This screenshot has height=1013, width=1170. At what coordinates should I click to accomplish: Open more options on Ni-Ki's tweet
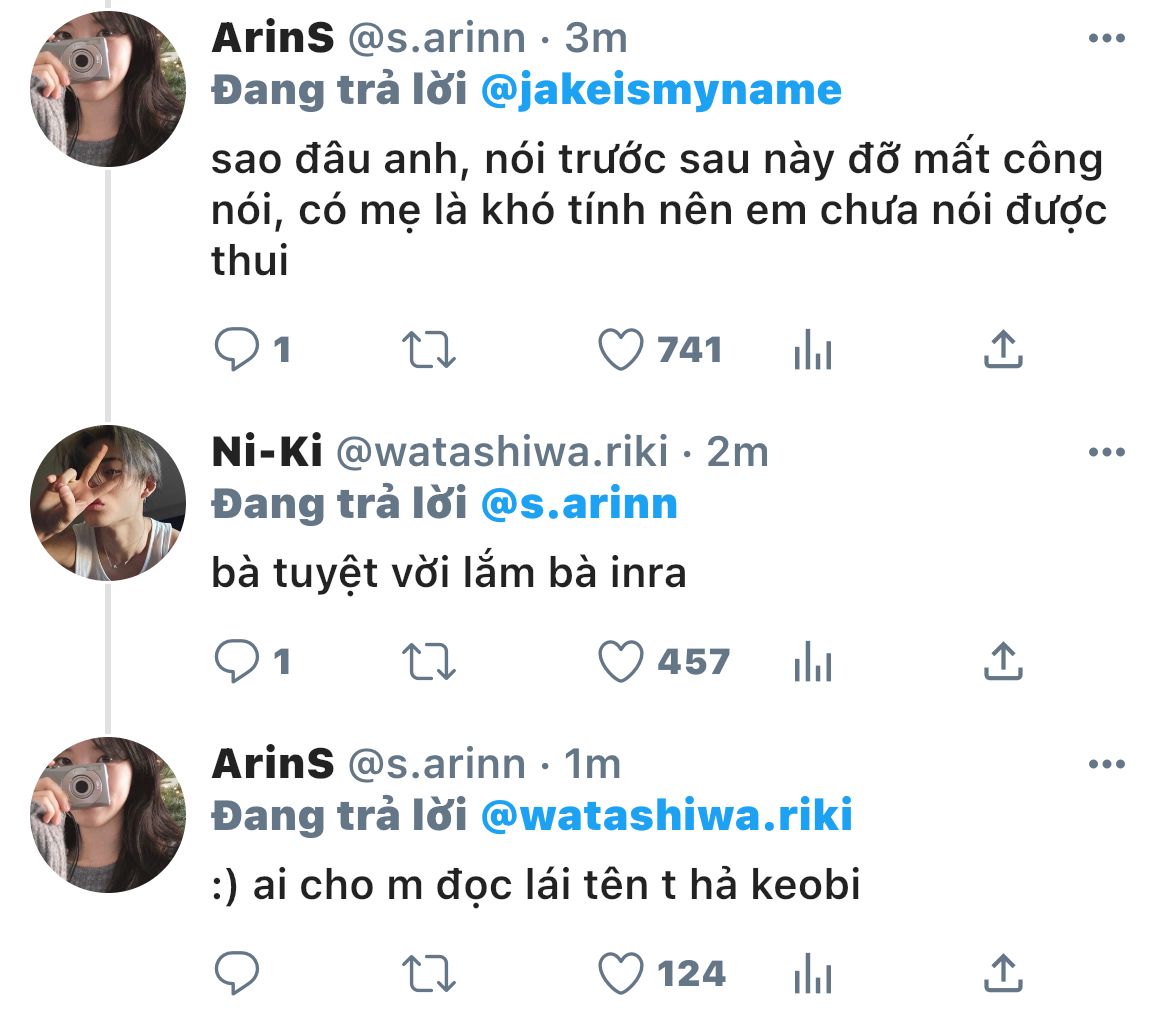(x=1106, y=453)
